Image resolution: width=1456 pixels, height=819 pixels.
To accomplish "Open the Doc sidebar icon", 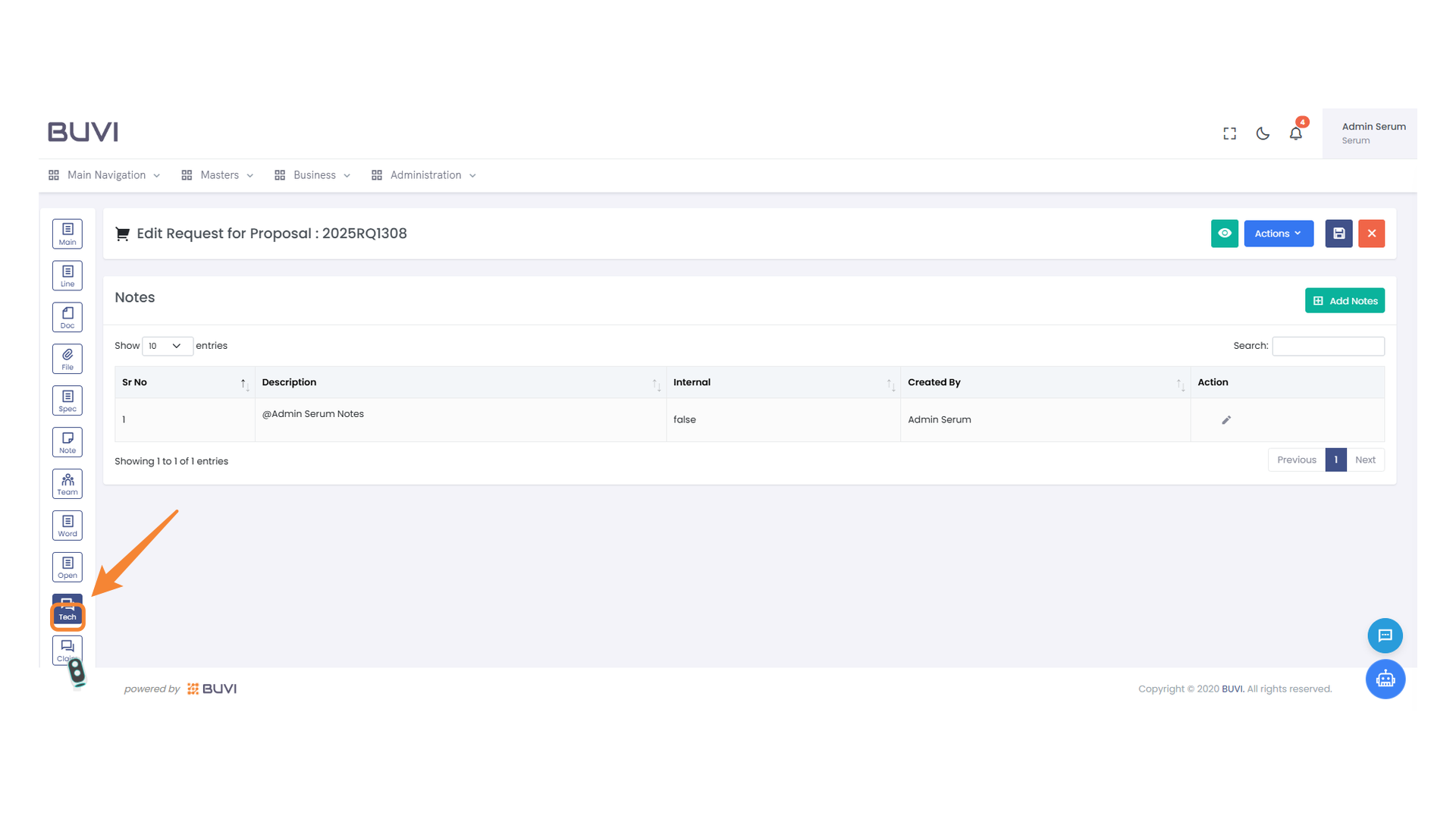I will [x=67, y=317].
